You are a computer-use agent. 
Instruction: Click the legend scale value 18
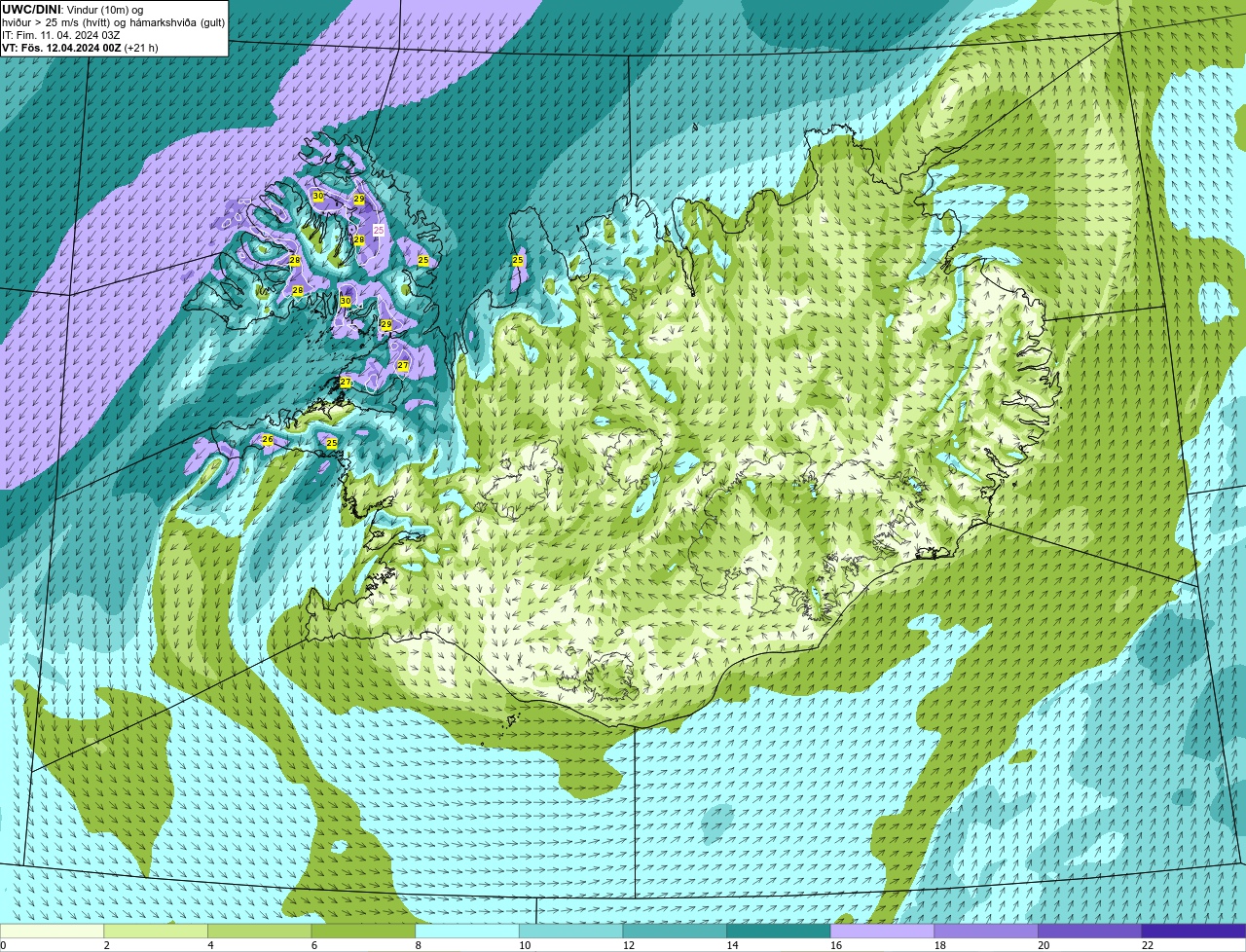(x=940, y=945)
